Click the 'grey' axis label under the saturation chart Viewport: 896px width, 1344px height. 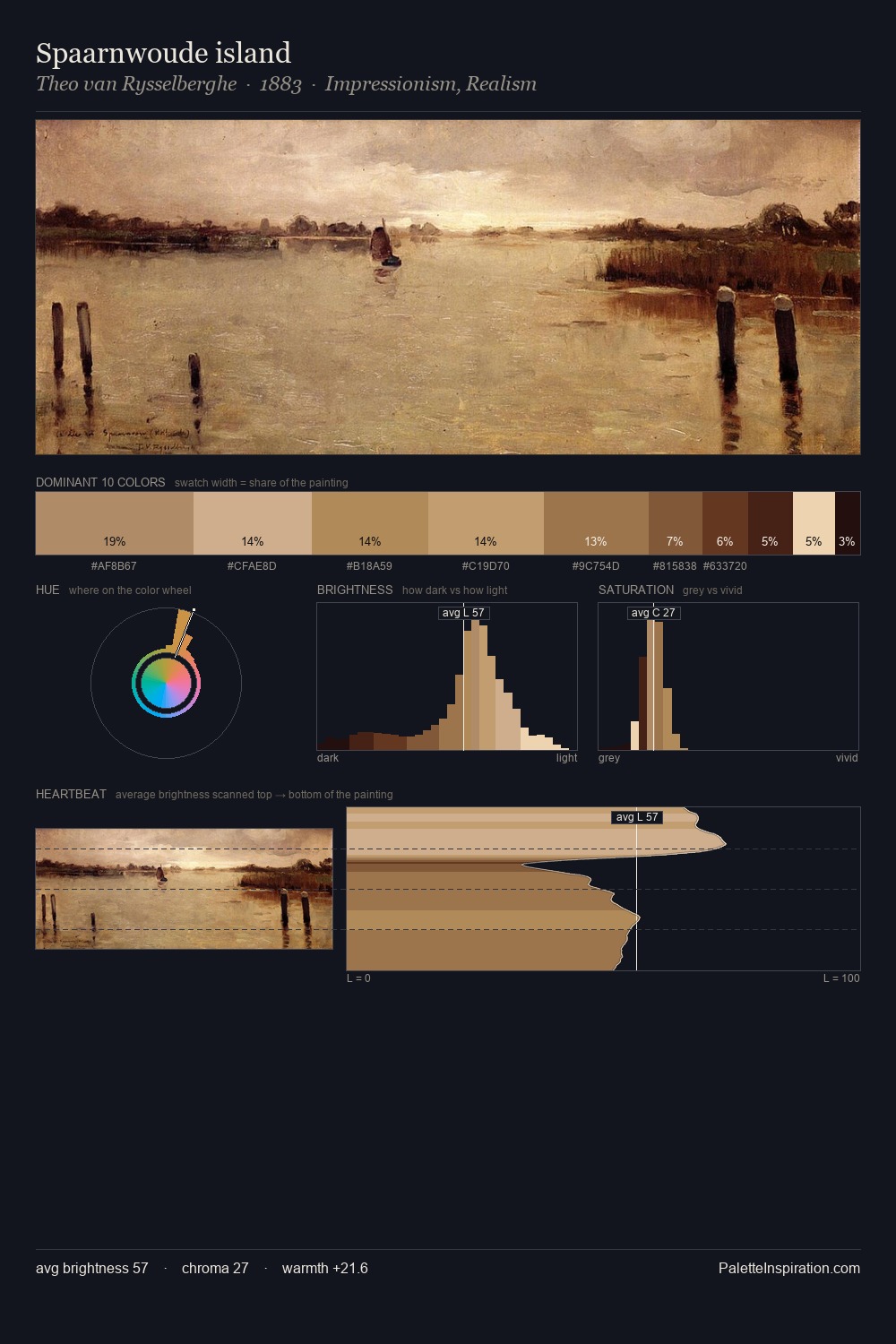[x=609, y=758]
